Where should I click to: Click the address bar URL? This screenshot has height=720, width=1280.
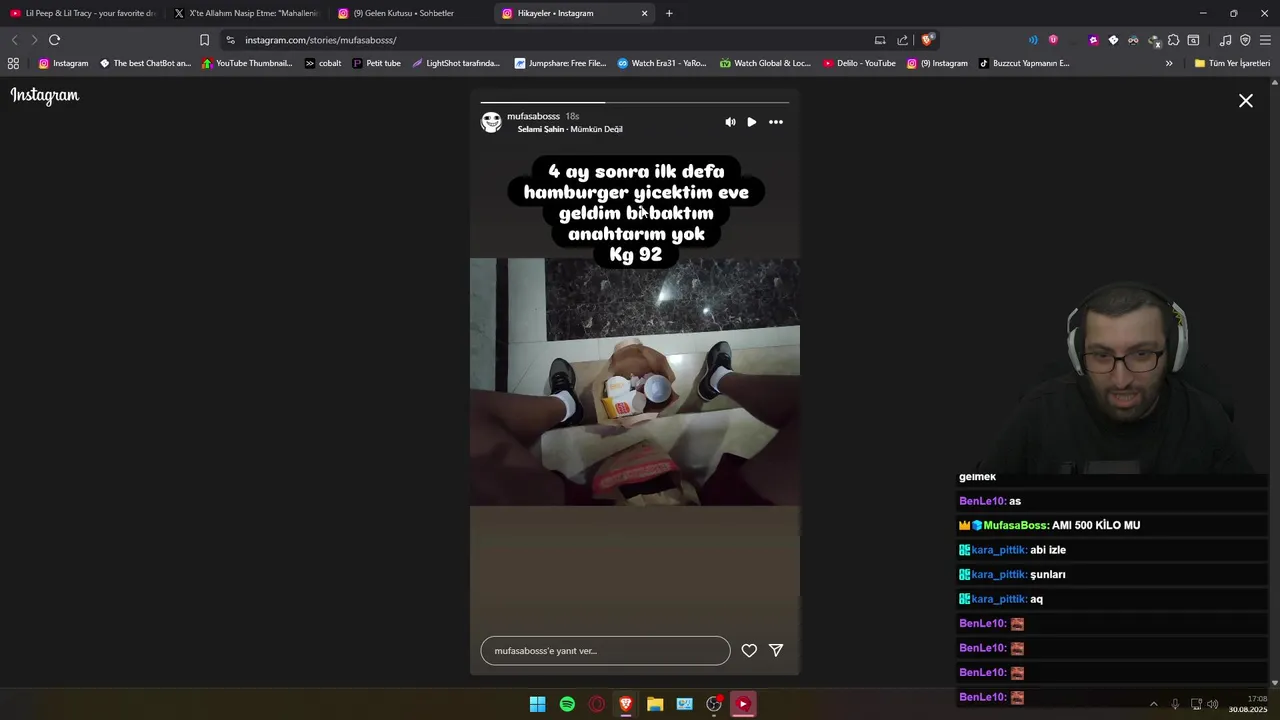pyautogui.click(x=320, y=40)
